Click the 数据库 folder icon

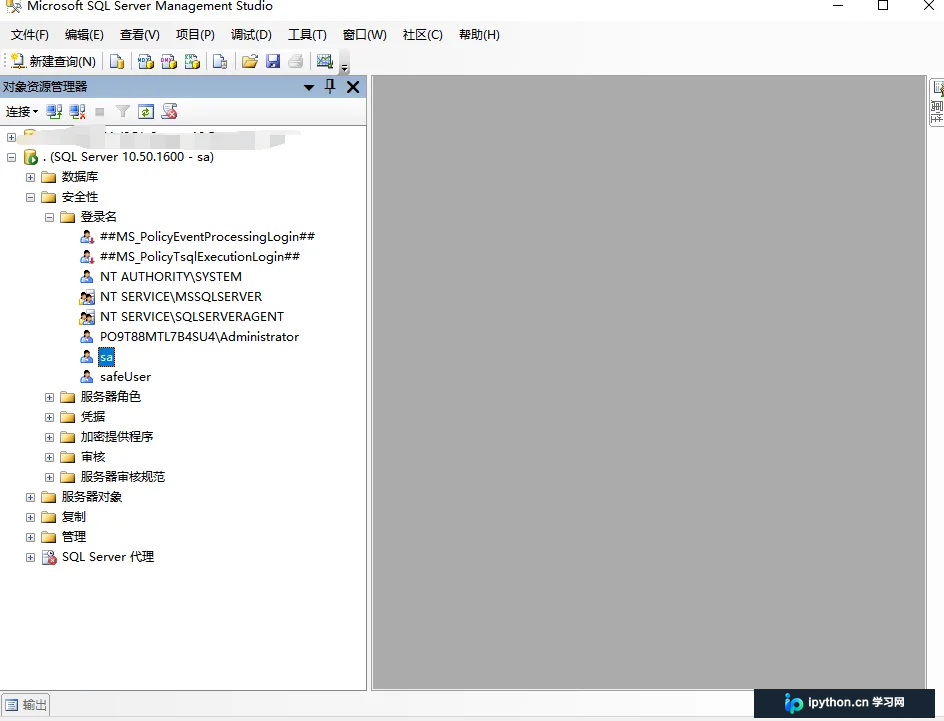49,178
